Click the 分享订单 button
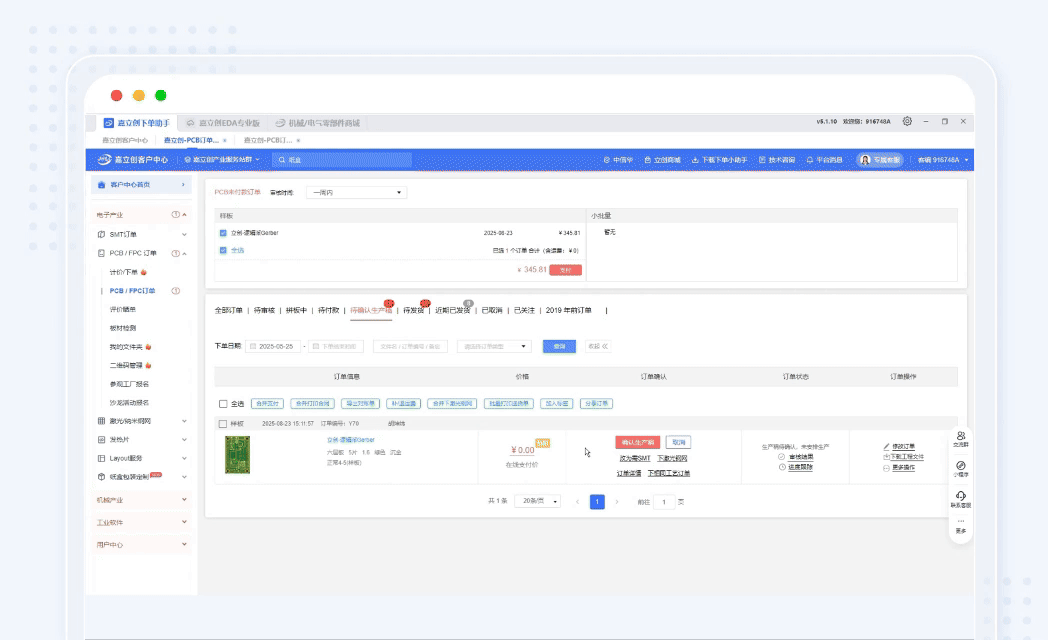Viewport: 1048px width, 640px height. (597, 404)
